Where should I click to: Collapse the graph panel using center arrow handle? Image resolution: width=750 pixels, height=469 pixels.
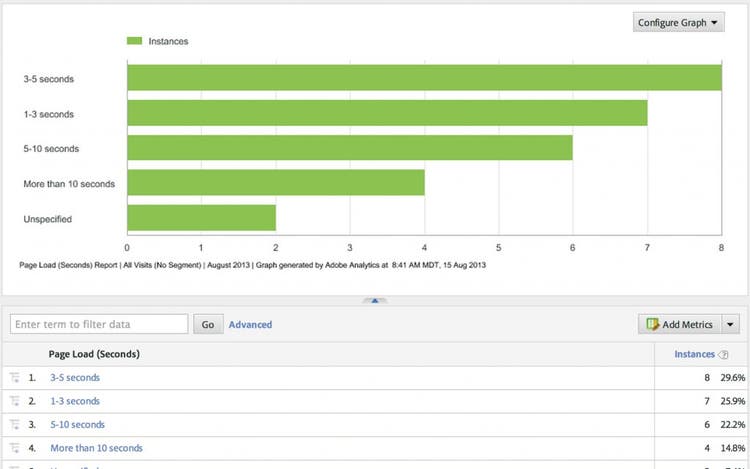(x=374, y=299)
